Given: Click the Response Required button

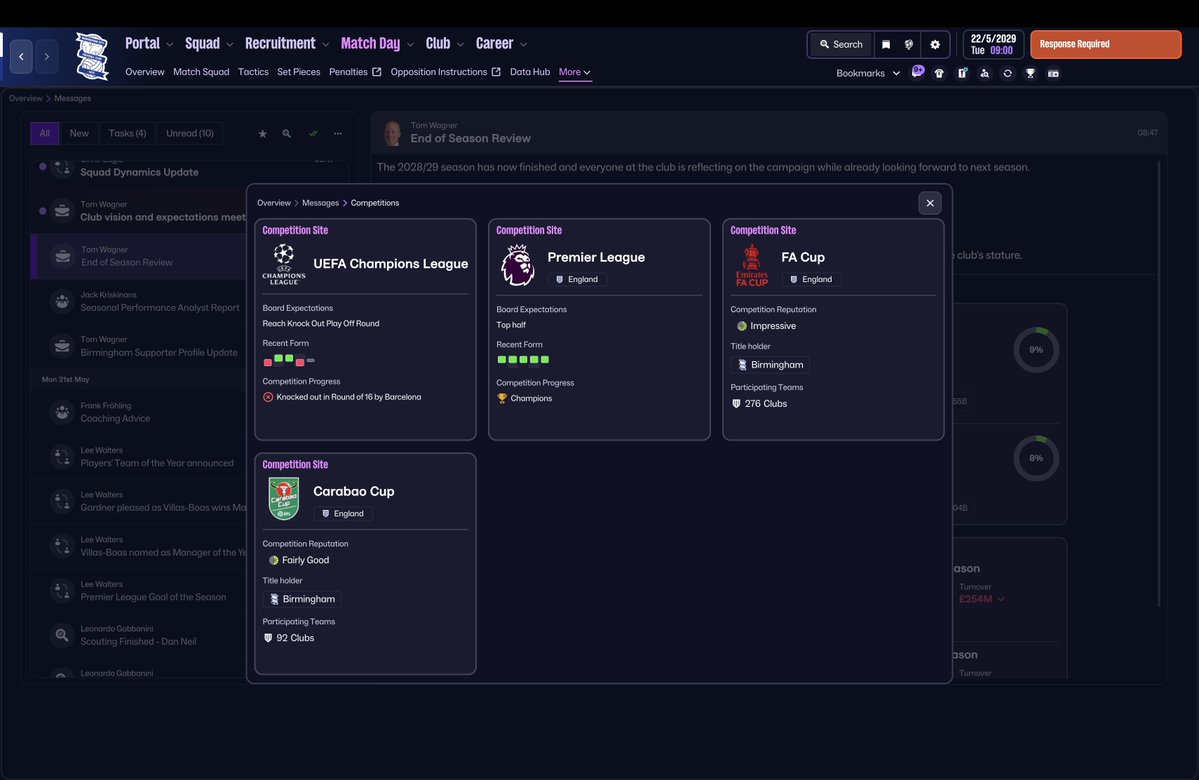Looking at the screenshot, I should tap(1105, 44).
